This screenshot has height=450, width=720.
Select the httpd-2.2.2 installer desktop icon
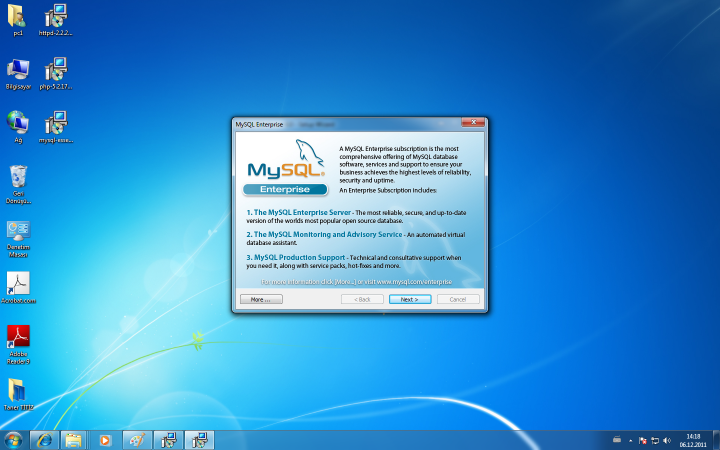point(57,17)
